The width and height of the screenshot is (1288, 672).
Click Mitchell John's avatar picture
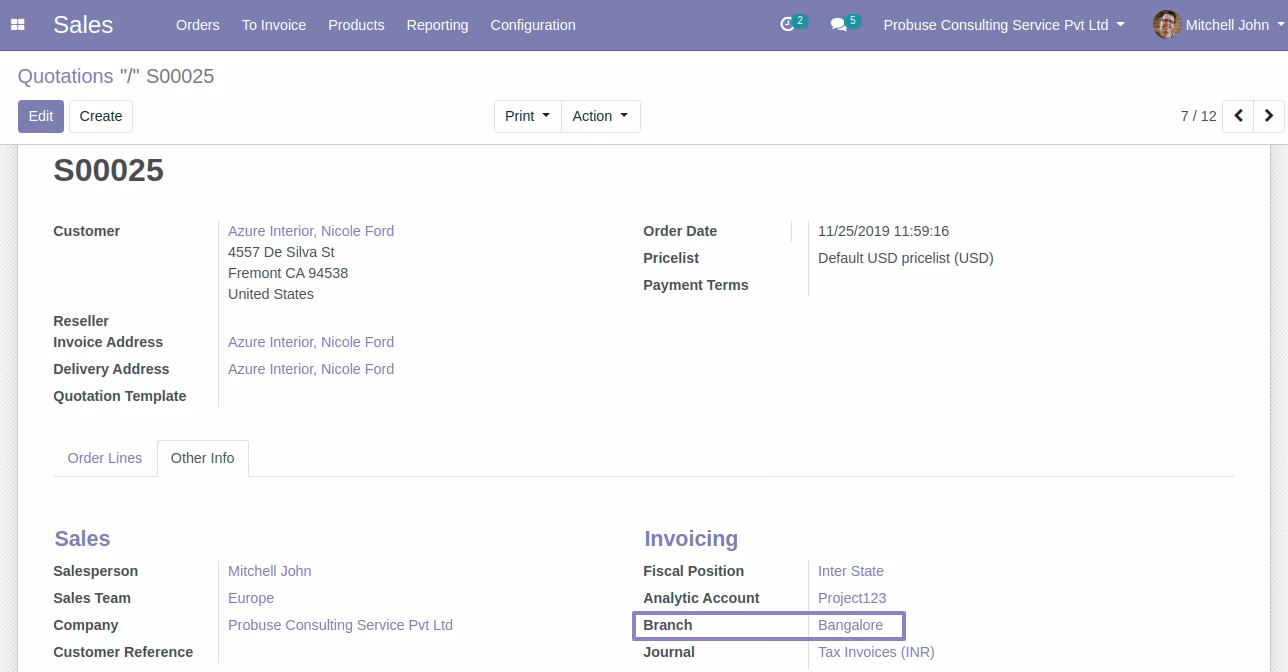pyautogui.click(x=1167, y=25)
